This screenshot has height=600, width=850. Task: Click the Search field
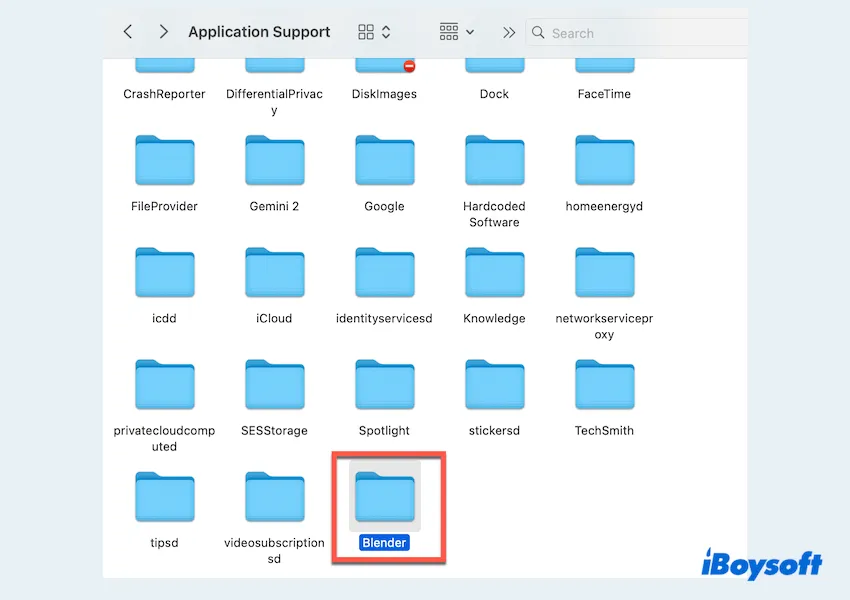point(636,33)
